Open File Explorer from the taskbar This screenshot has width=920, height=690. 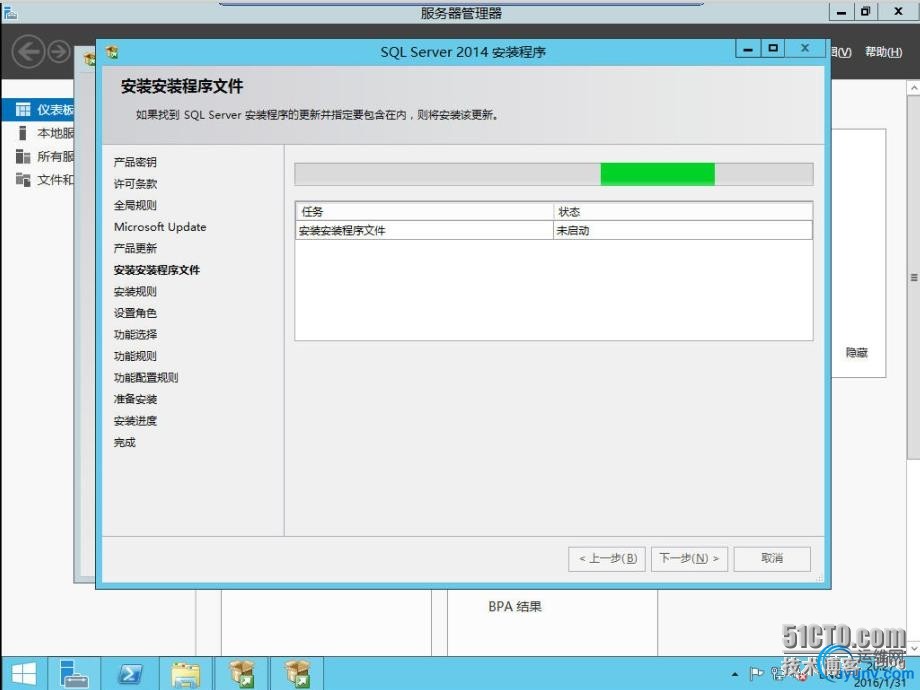pyautogui.click(x=185, y=674)
